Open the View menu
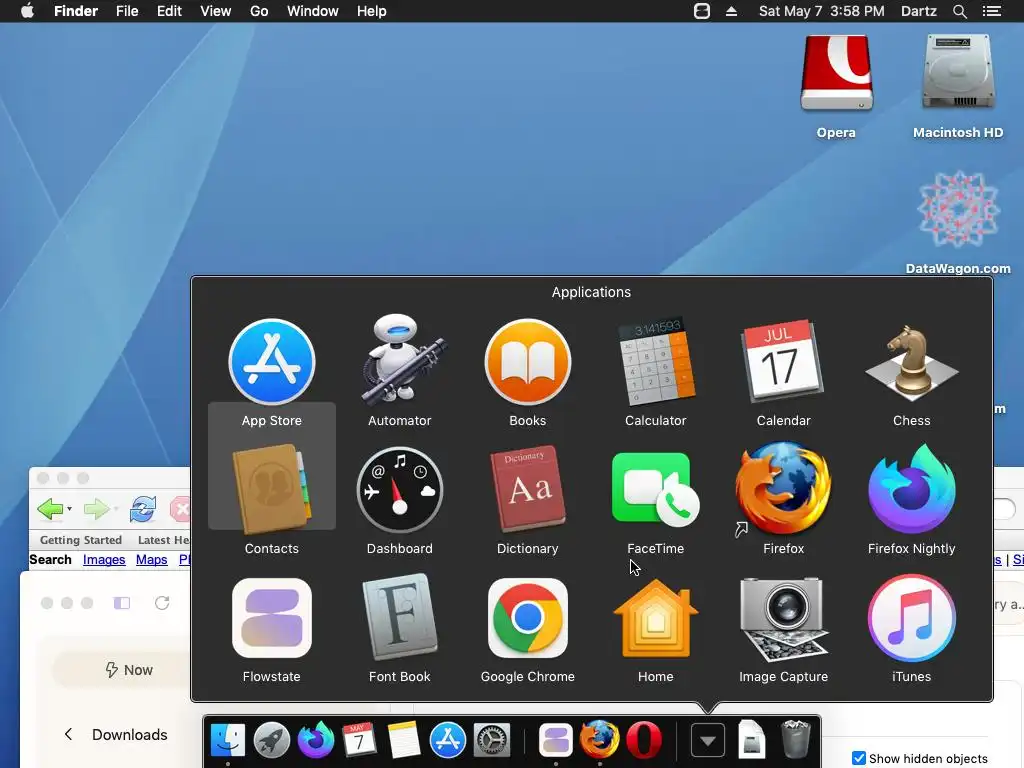The width and height of the screenshot is (1024, 768). click(216, 11)
